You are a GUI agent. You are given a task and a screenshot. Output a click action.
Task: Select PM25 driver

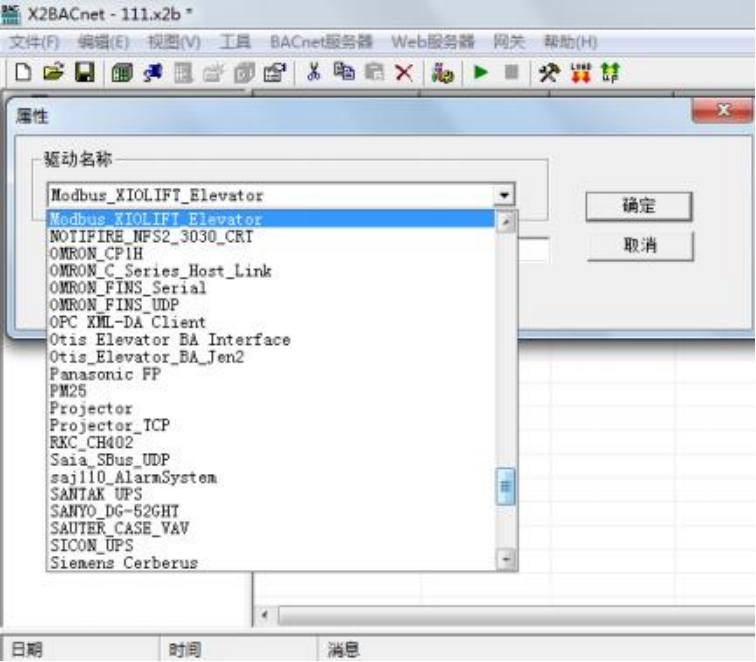click(271, 391)
